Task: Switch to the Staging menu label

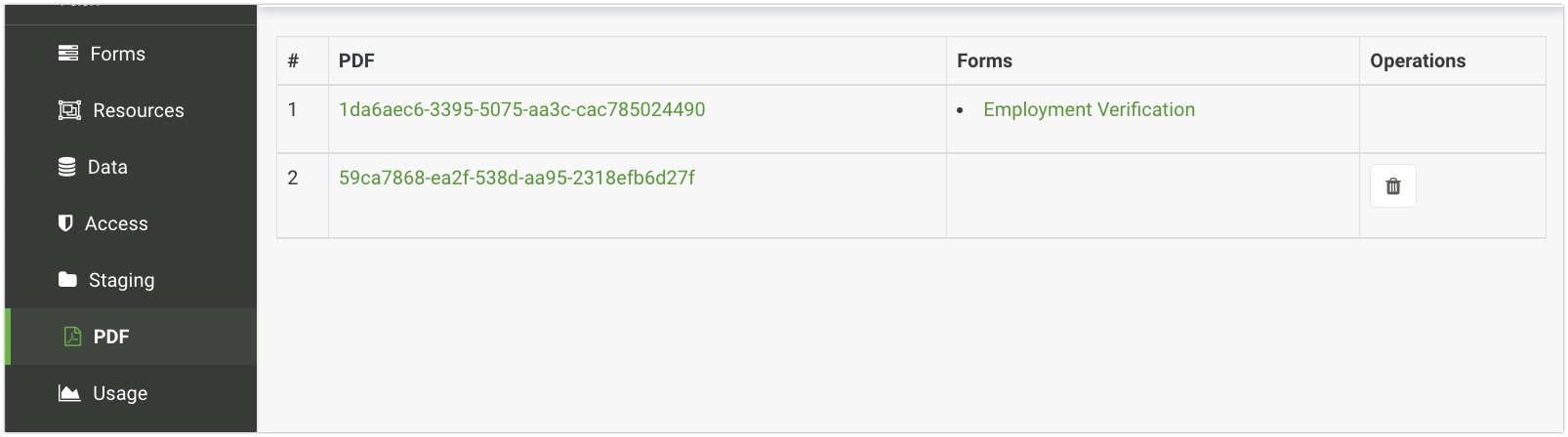Action: tap(122, 281)
